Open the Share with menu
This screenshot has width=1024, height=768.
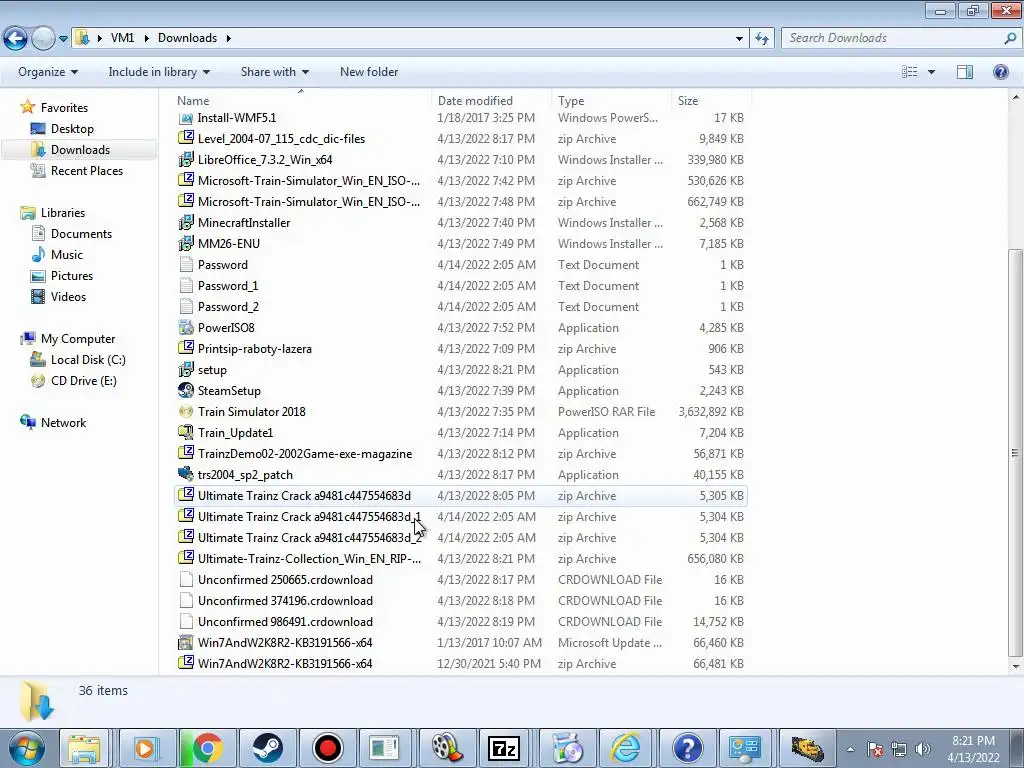coord(274,72)
